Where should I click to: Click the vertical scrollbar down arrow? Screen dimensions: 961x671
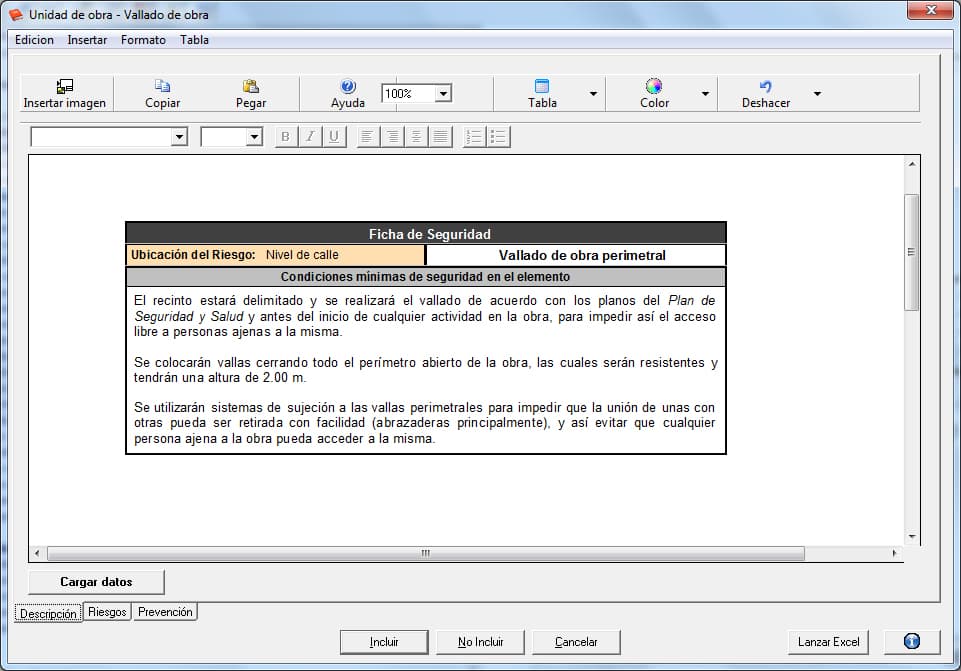911,537
